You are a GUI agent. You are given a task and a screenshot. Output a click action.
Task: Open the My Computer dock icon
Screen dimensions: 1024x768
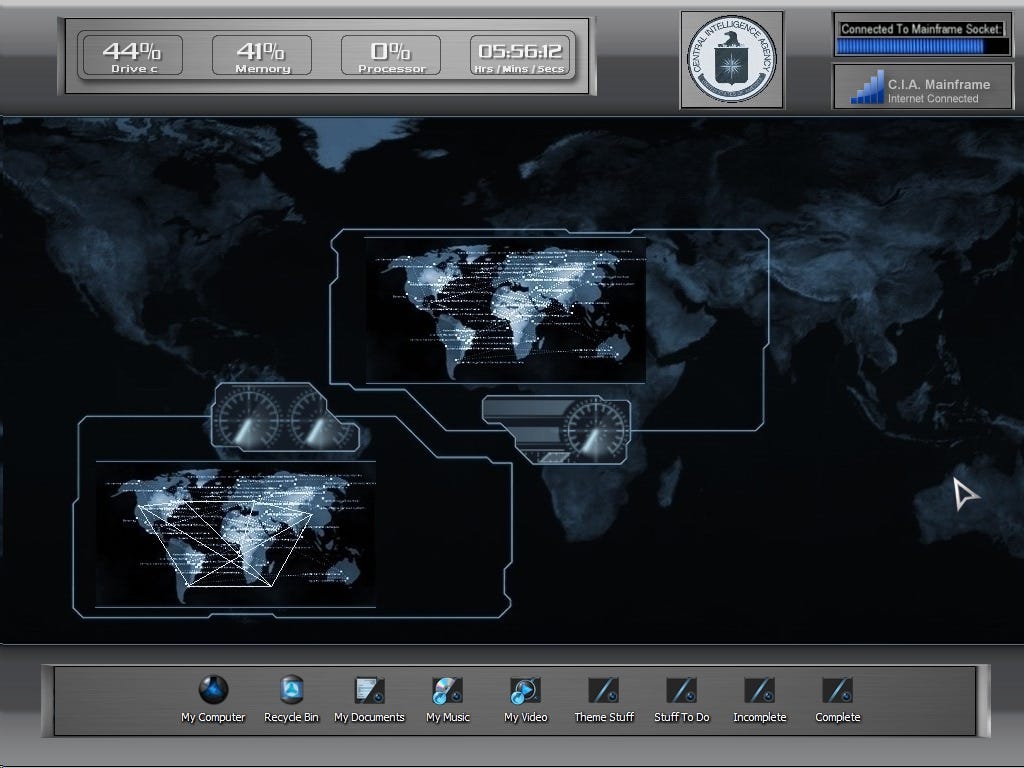pos(213,690)
